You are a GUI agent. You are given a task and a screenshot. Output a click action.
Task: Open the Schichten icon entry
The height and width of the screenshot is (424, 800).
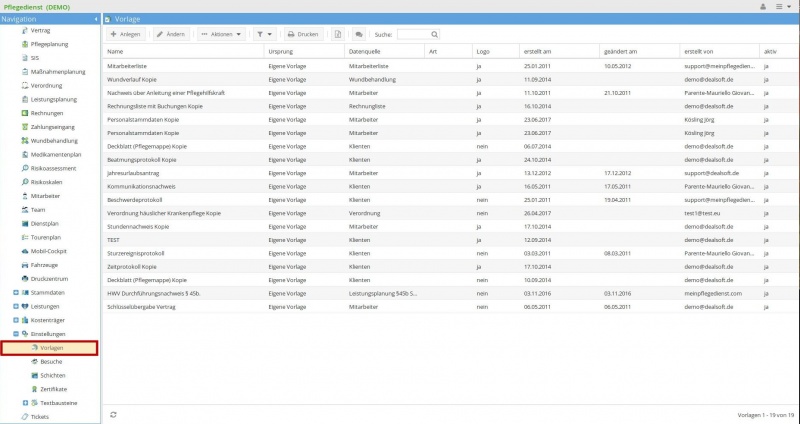click(x=35, y=376)
